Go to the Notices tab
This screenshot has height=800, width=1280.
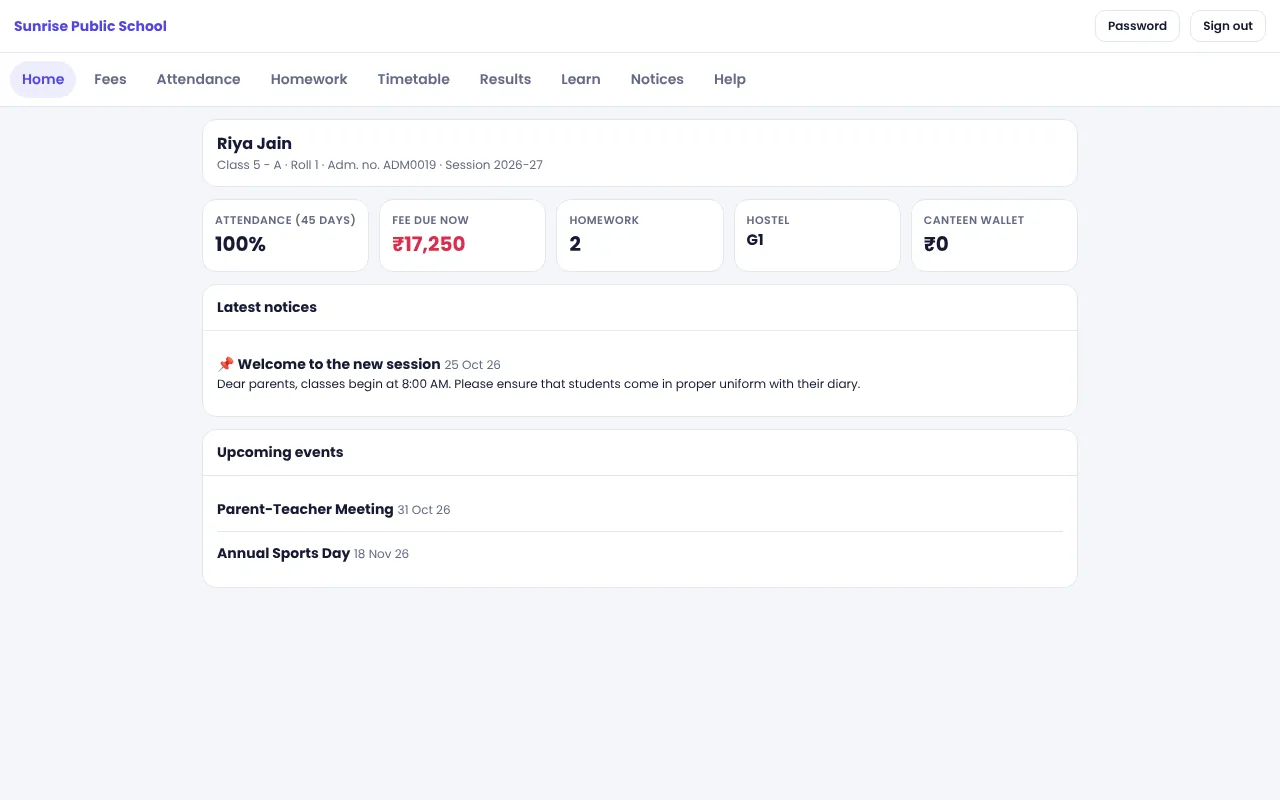pyautogui.click(x=657, y=79)
